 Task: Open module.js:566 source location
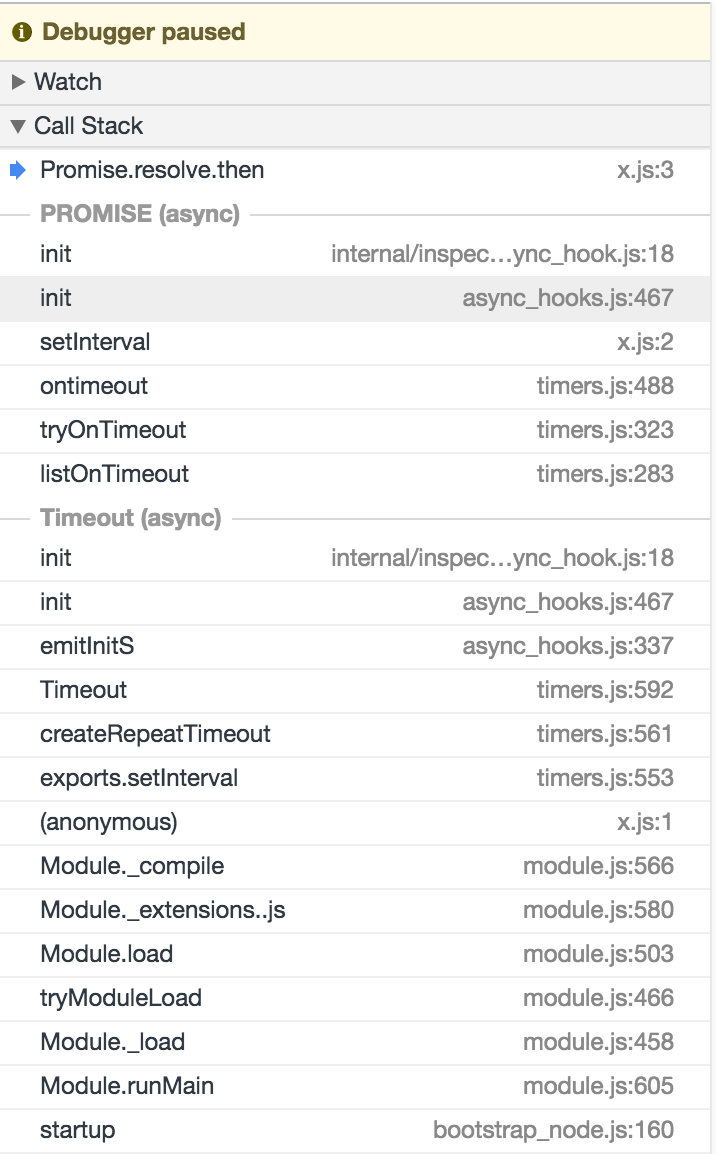tap(598, 866)
